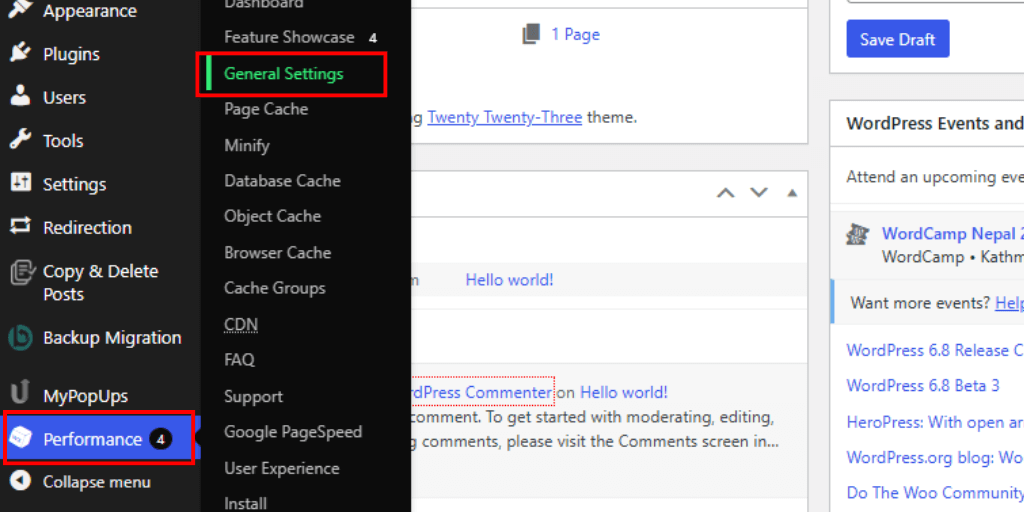Click the WordPress Events widget heading
Screen dimensions: 1024x512
tap(935, 123)
